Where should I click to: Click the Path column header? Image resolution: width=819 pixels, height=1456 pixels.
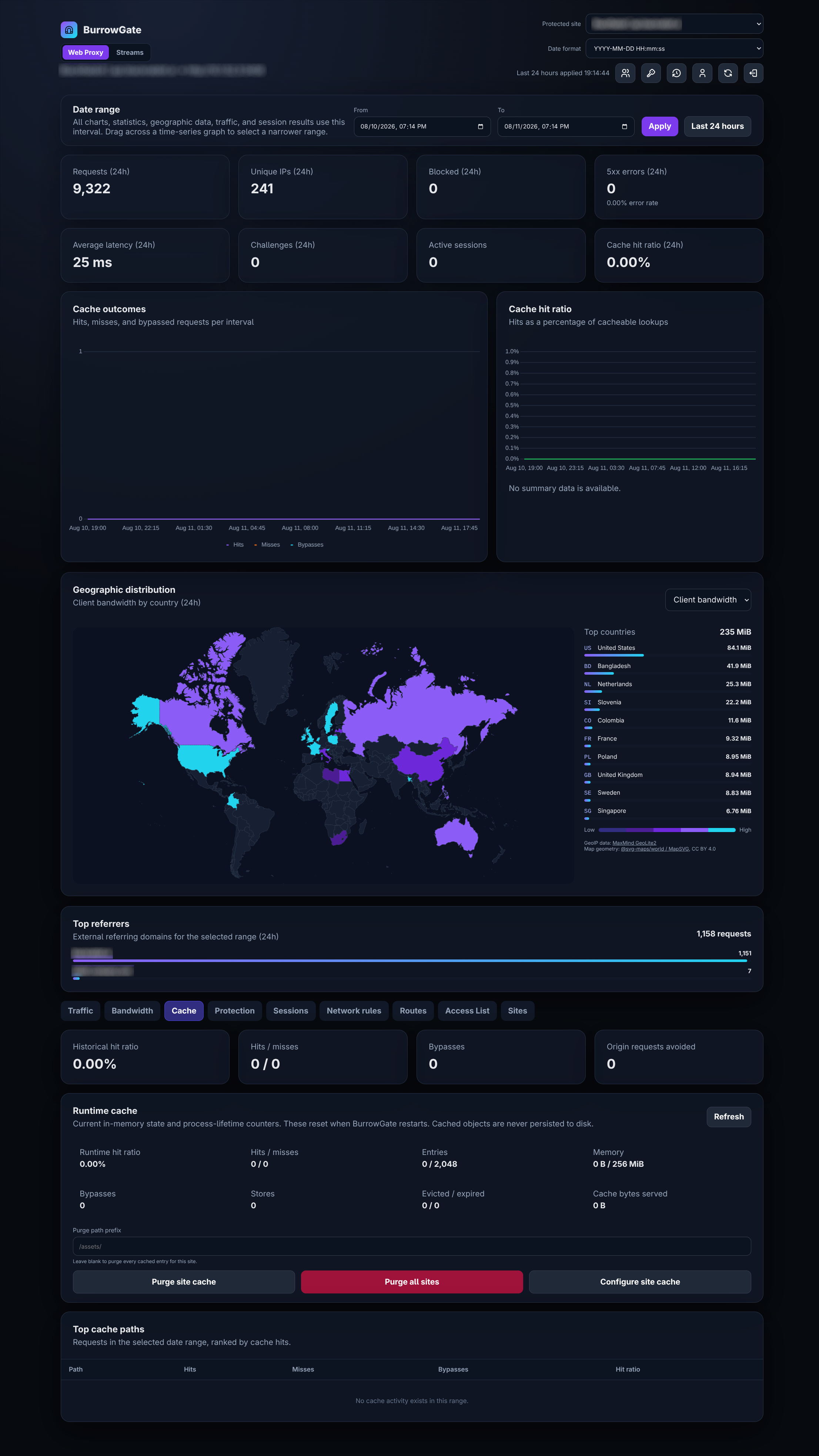pos(76,1369)
